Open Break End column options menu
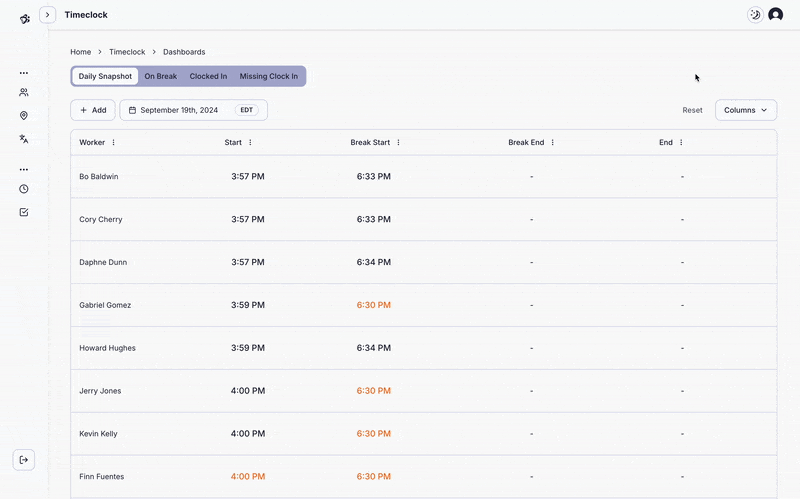 [553, 142]
